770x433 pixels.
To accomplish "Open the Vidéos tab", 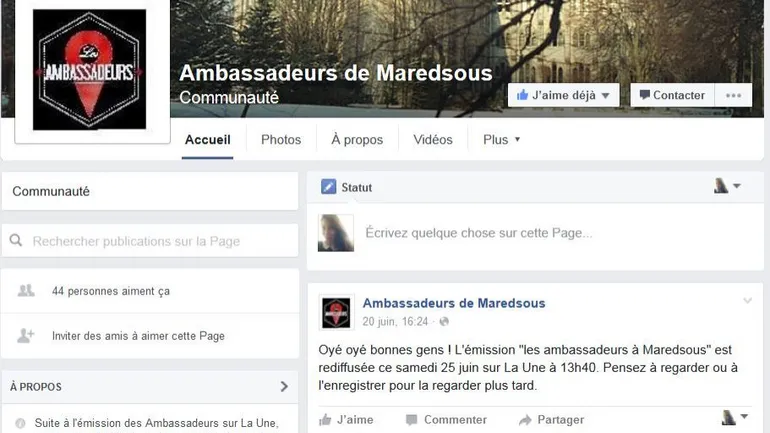I will pyautogui.click(x=433, y=140).
